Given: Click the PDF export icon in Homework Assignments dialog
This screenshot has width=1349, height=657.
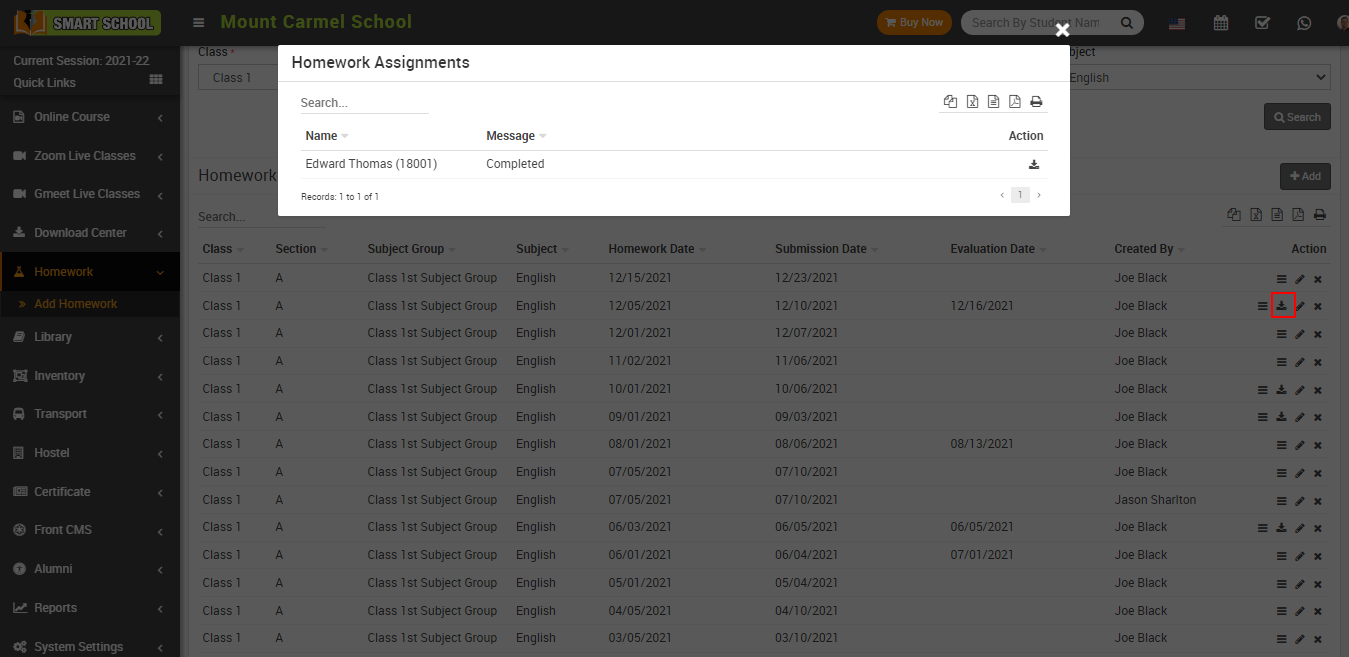Looking at the screenshot, I should (x=1014, y=102).
